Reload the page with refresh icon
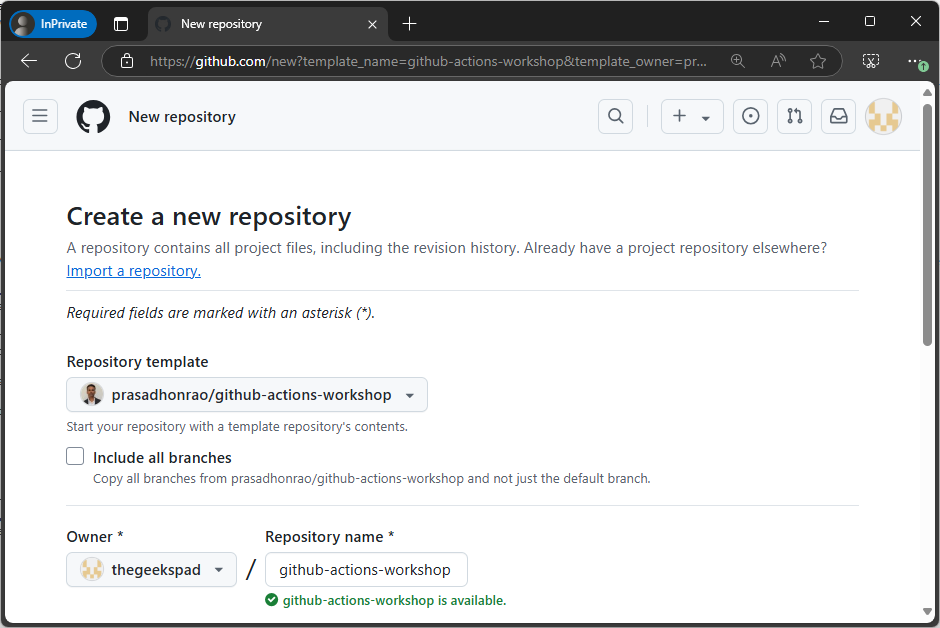Screen dimensions: 940x628 tap(73, 61)
